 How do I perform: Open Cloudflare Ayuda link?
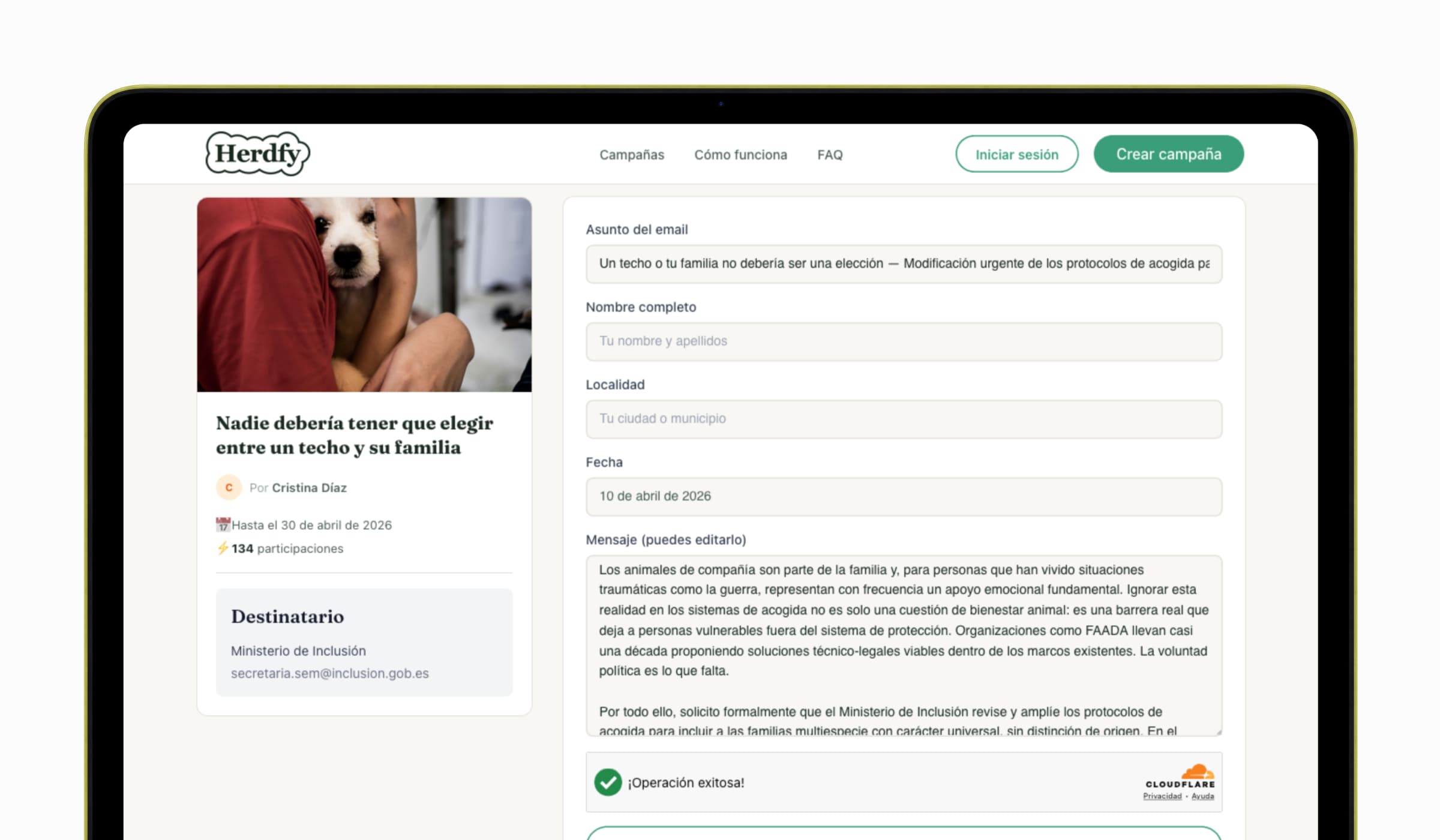1202,796
